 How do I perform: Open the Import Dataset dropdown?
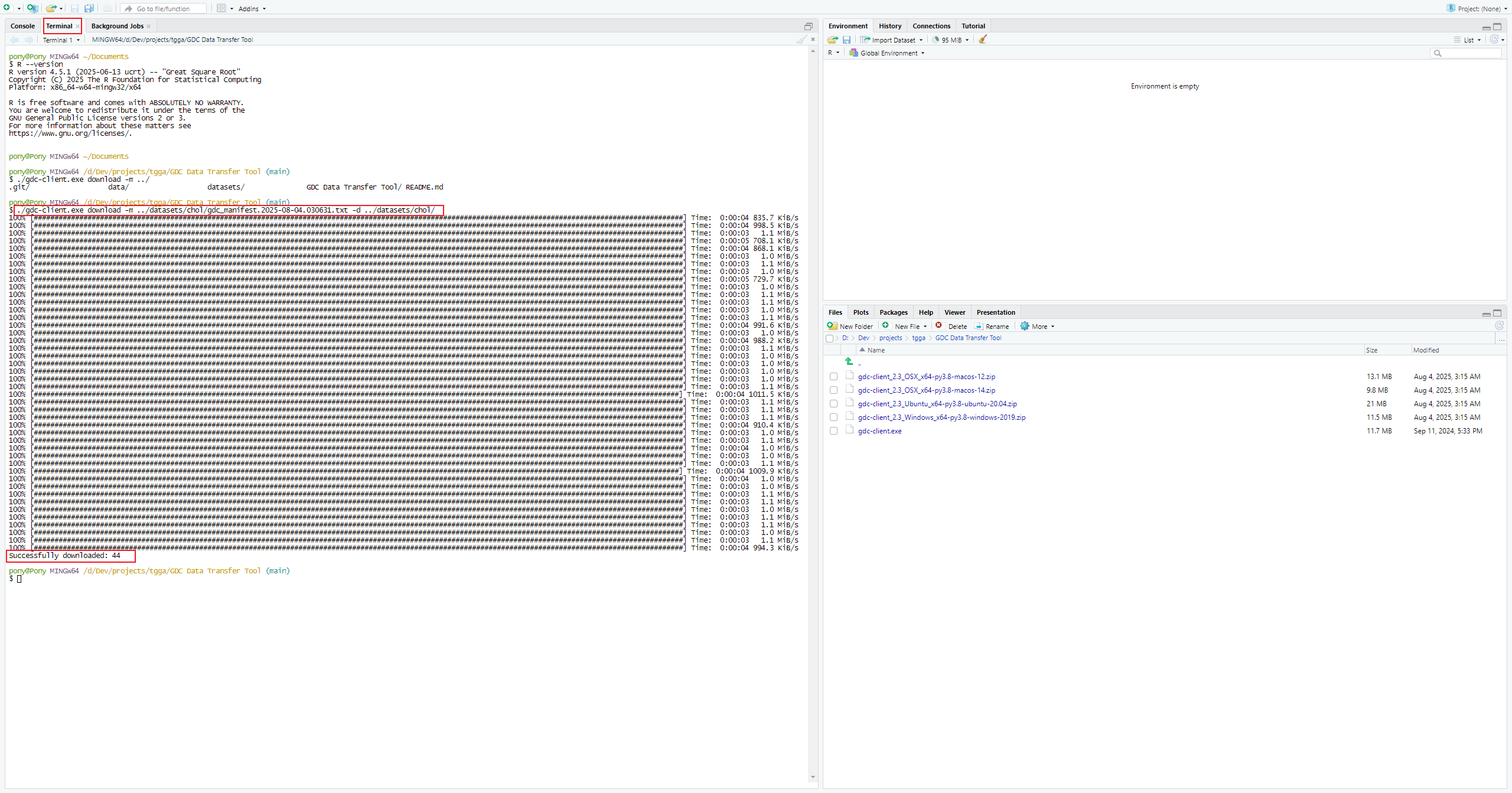tap(892, 40)
